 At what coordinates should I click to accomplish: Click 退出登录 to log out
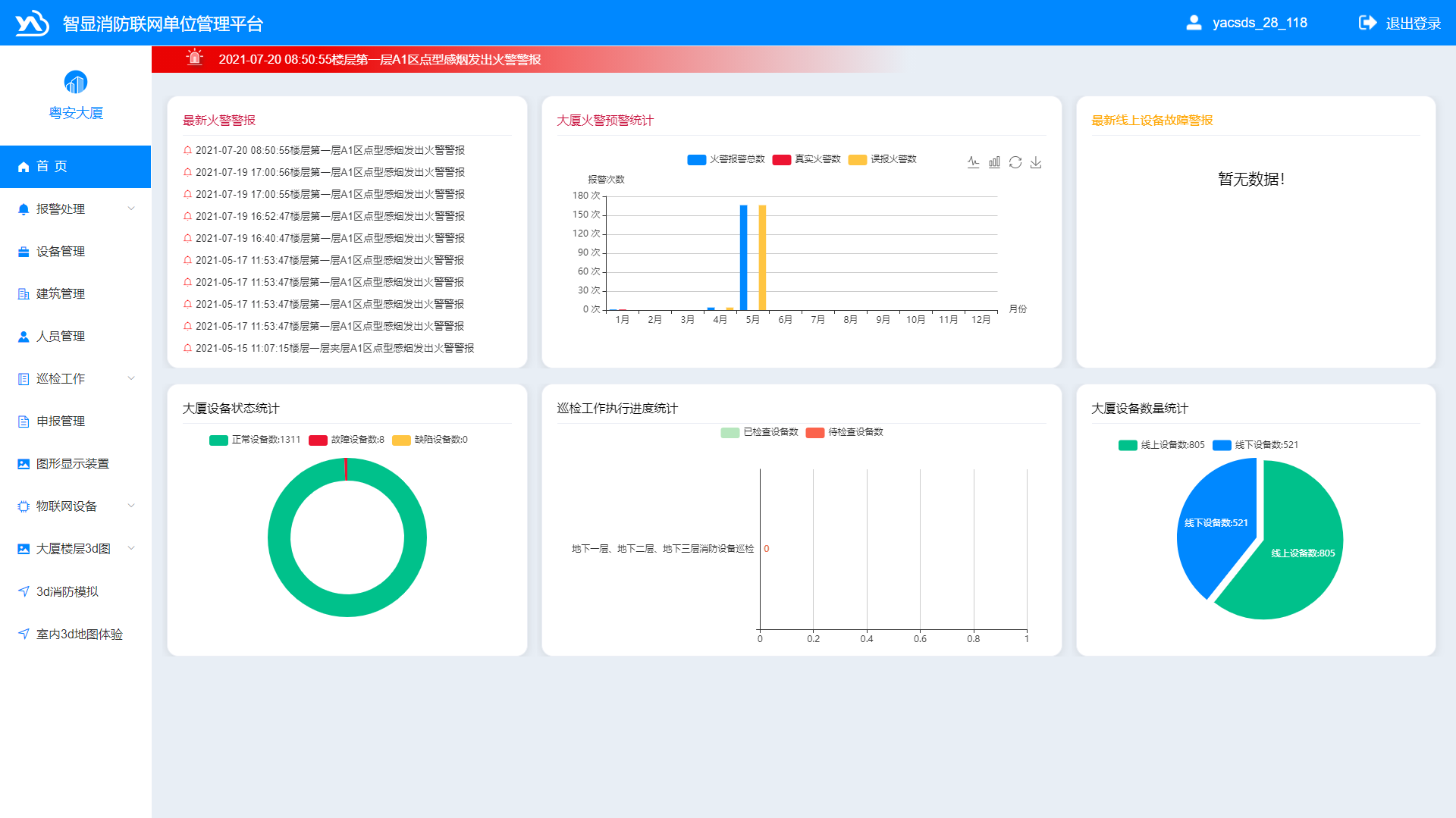(x=1400, y=24)
